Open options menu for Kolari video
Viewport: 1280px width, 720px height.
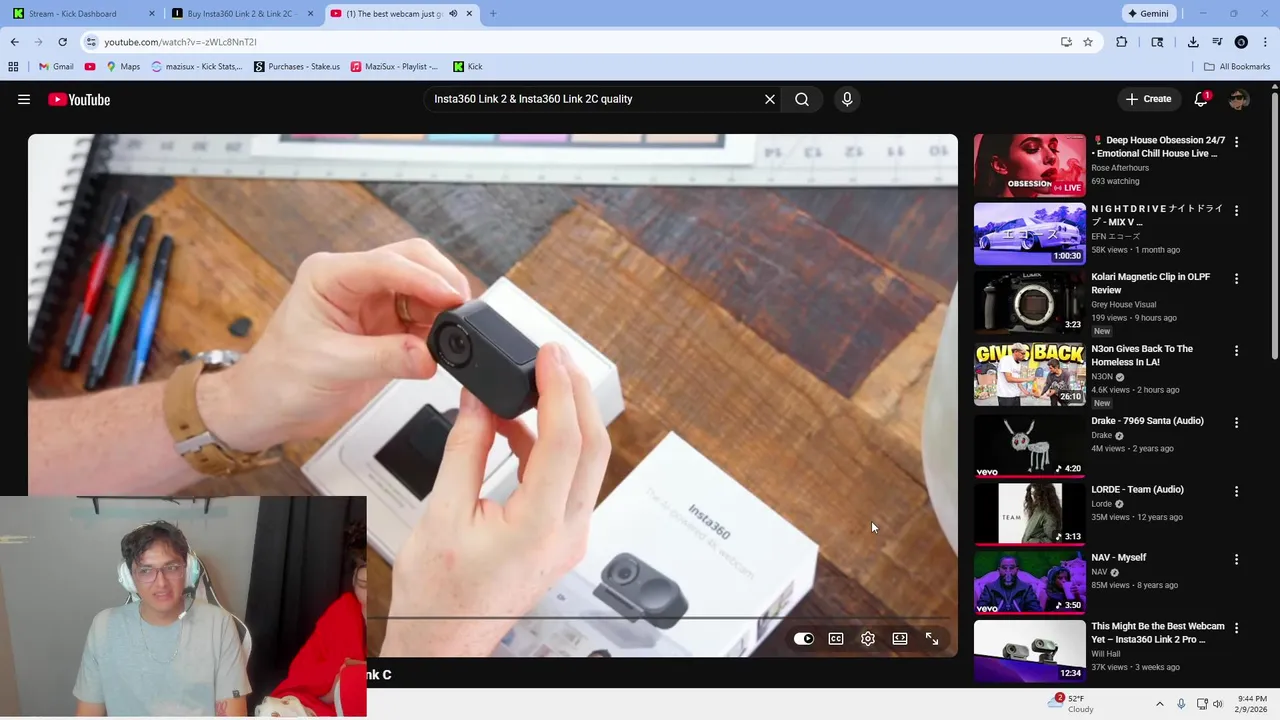[1236, 279]
